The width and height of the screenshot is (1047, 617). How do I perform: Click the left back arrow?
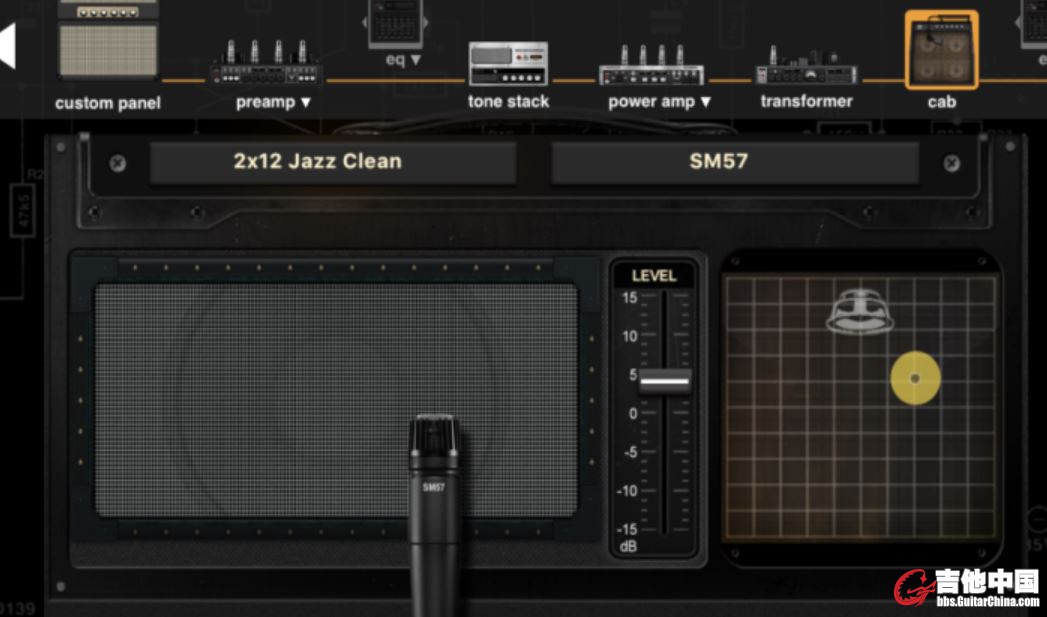7,46
